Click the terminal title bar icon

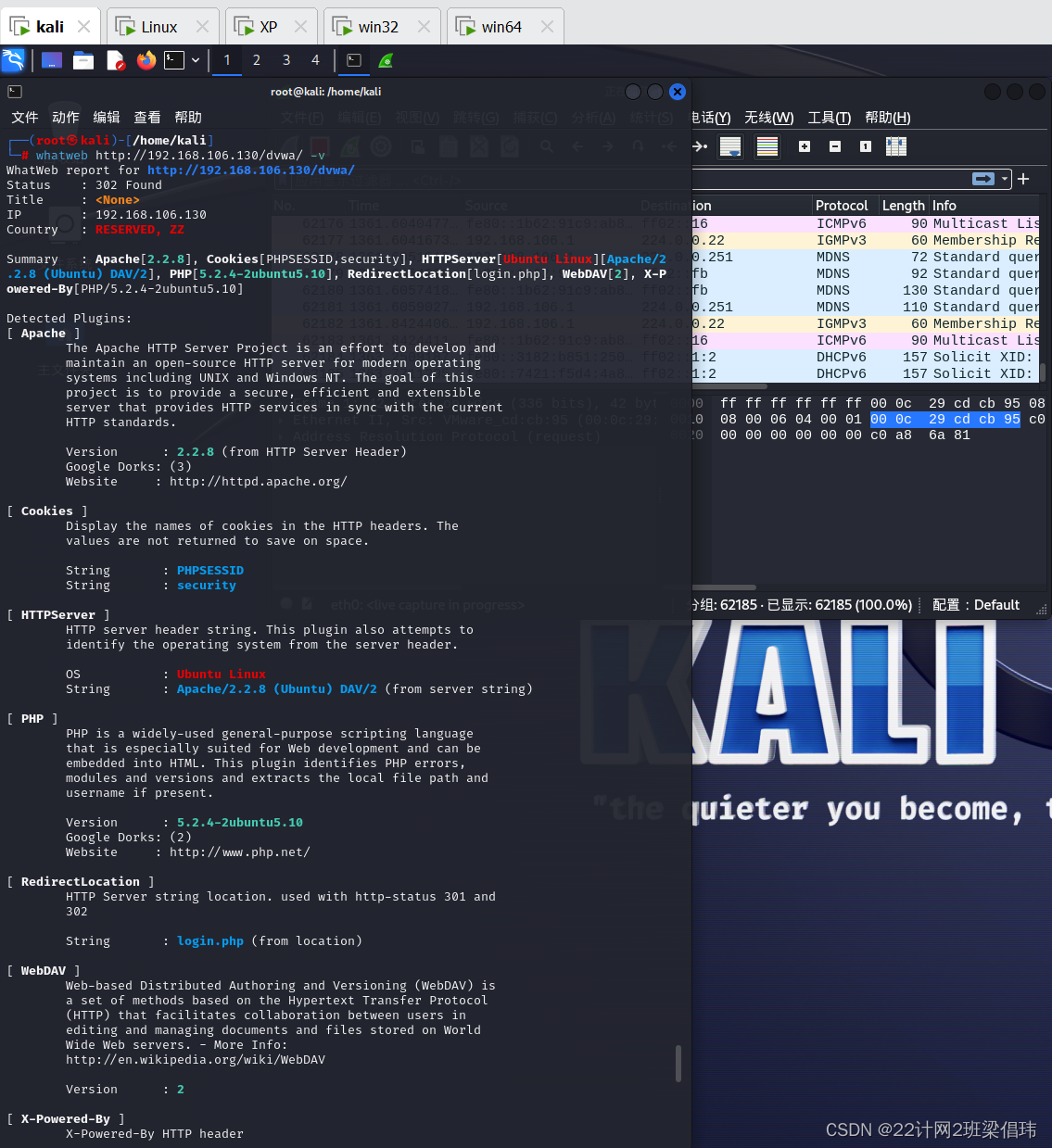(x=15, y=92)
